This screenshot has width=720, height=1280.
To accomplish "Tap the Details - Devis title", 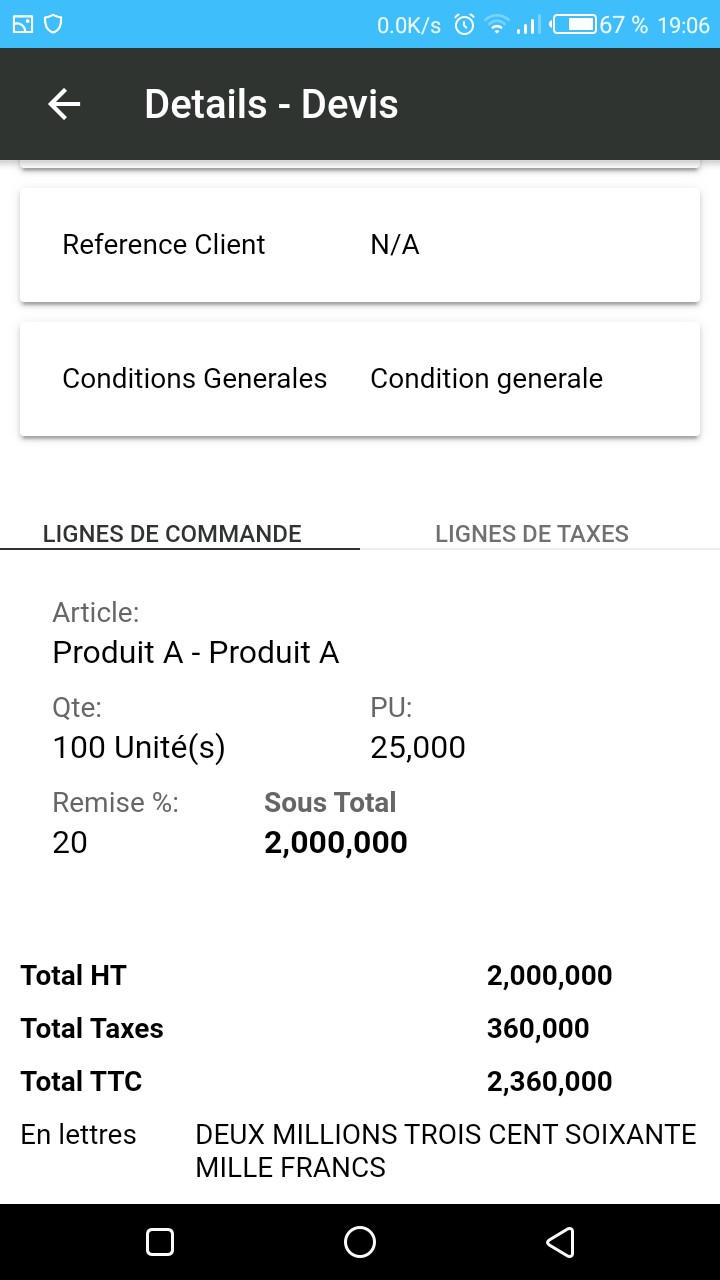I will tap(271, 104).
